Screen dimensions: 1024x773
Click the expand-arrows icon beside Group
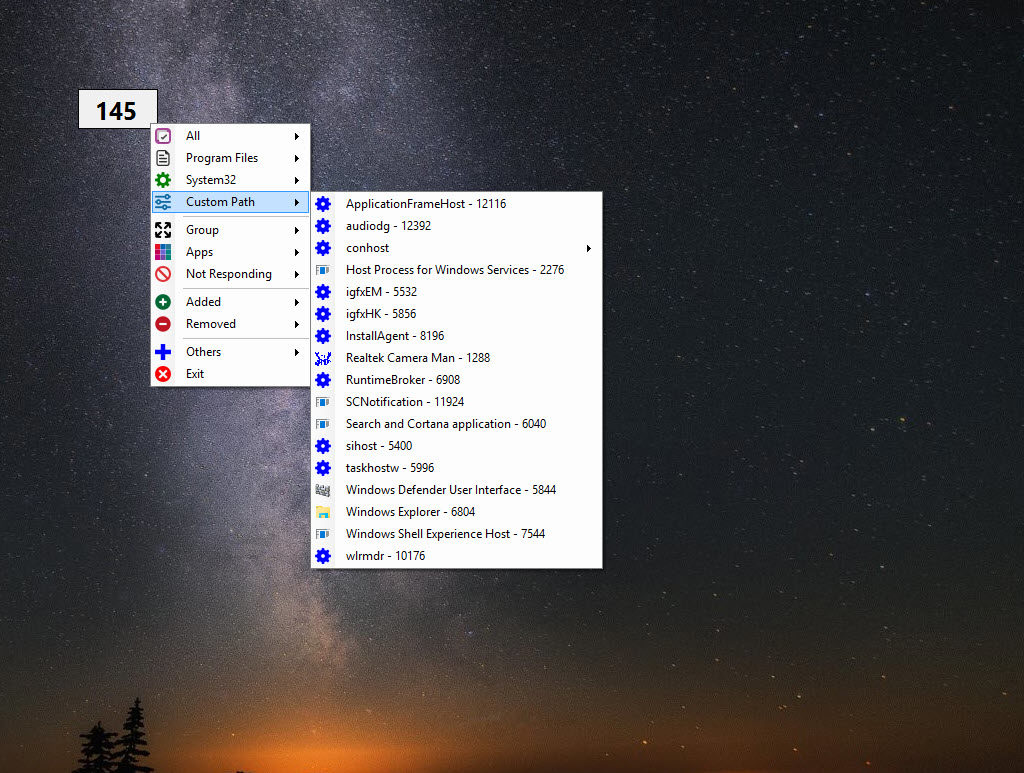pyautogui.click(x=163, y=230)
